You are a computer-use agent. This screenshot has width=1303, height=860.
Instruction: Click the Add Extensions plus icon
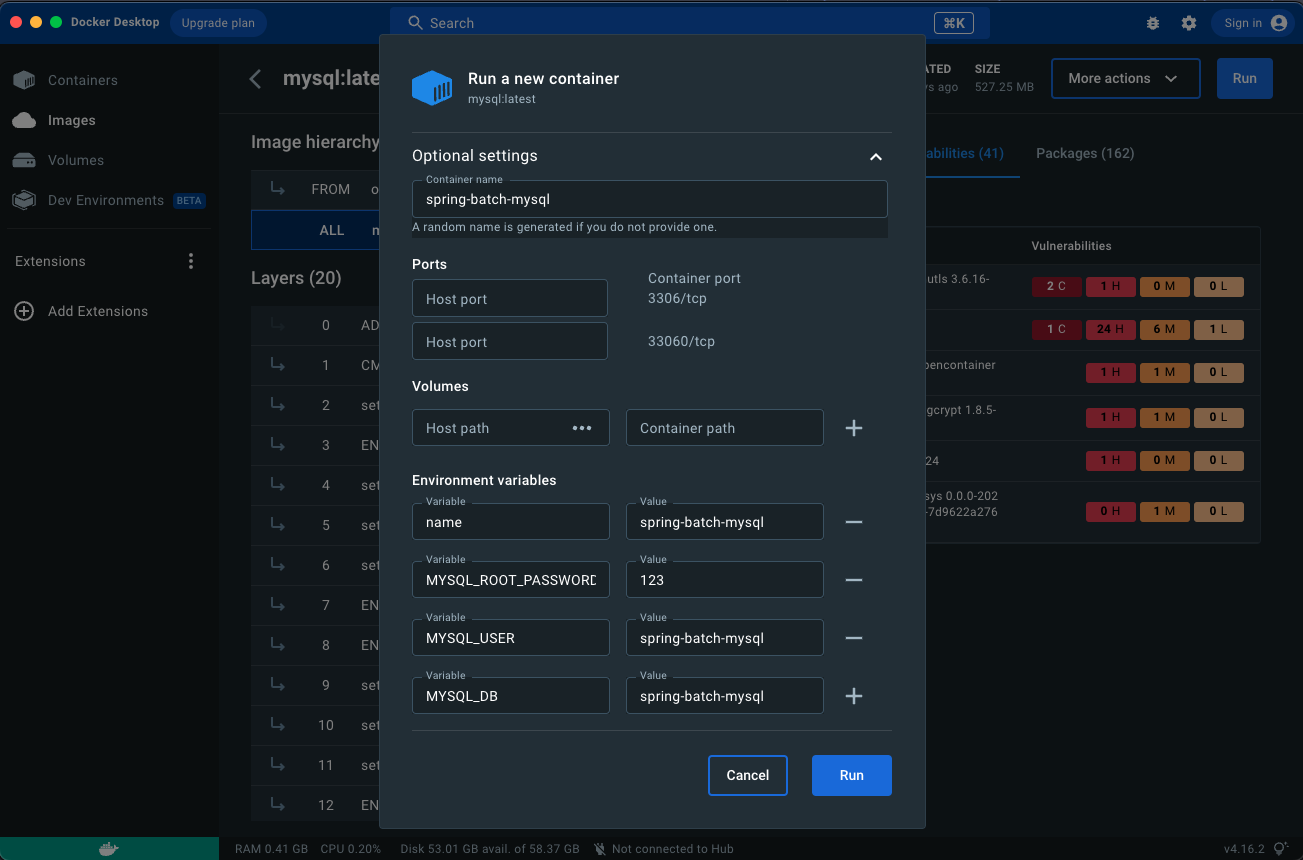click(x=24, y=311)
